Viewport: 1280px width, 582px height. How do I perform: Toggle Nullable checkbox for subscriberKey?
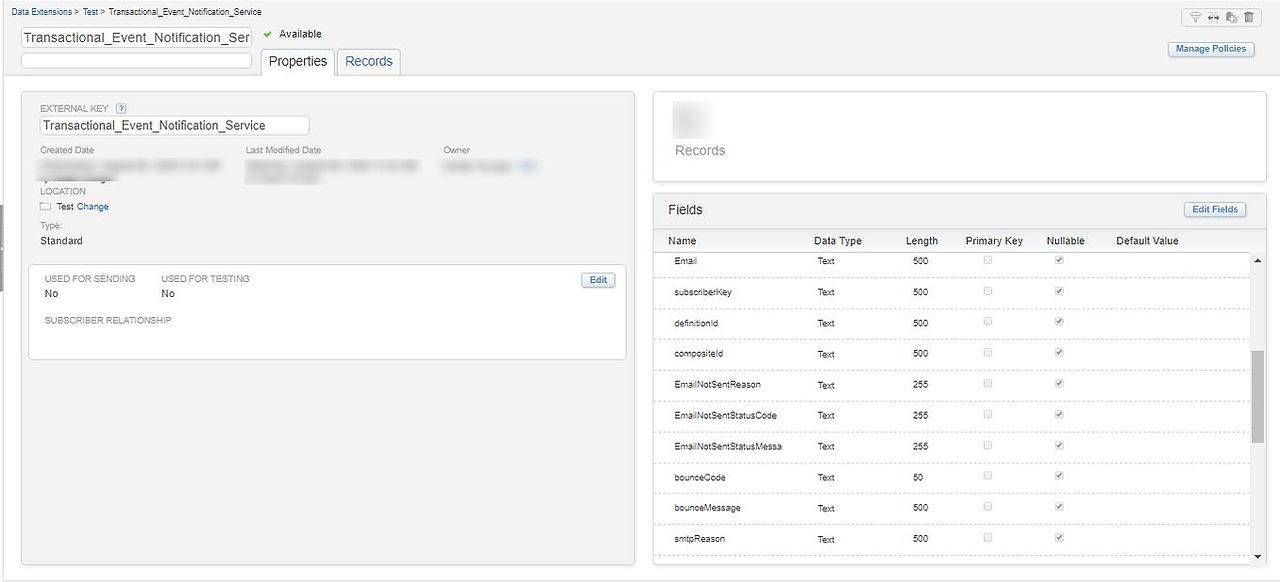[x=1060, y=291]
